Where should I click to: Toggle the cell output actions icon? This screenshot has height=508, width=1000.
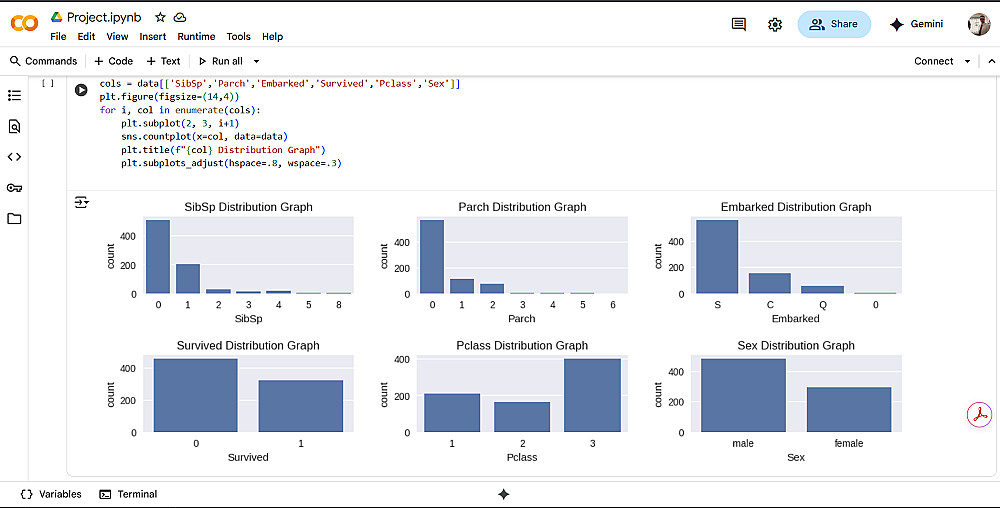coord(82,203)
